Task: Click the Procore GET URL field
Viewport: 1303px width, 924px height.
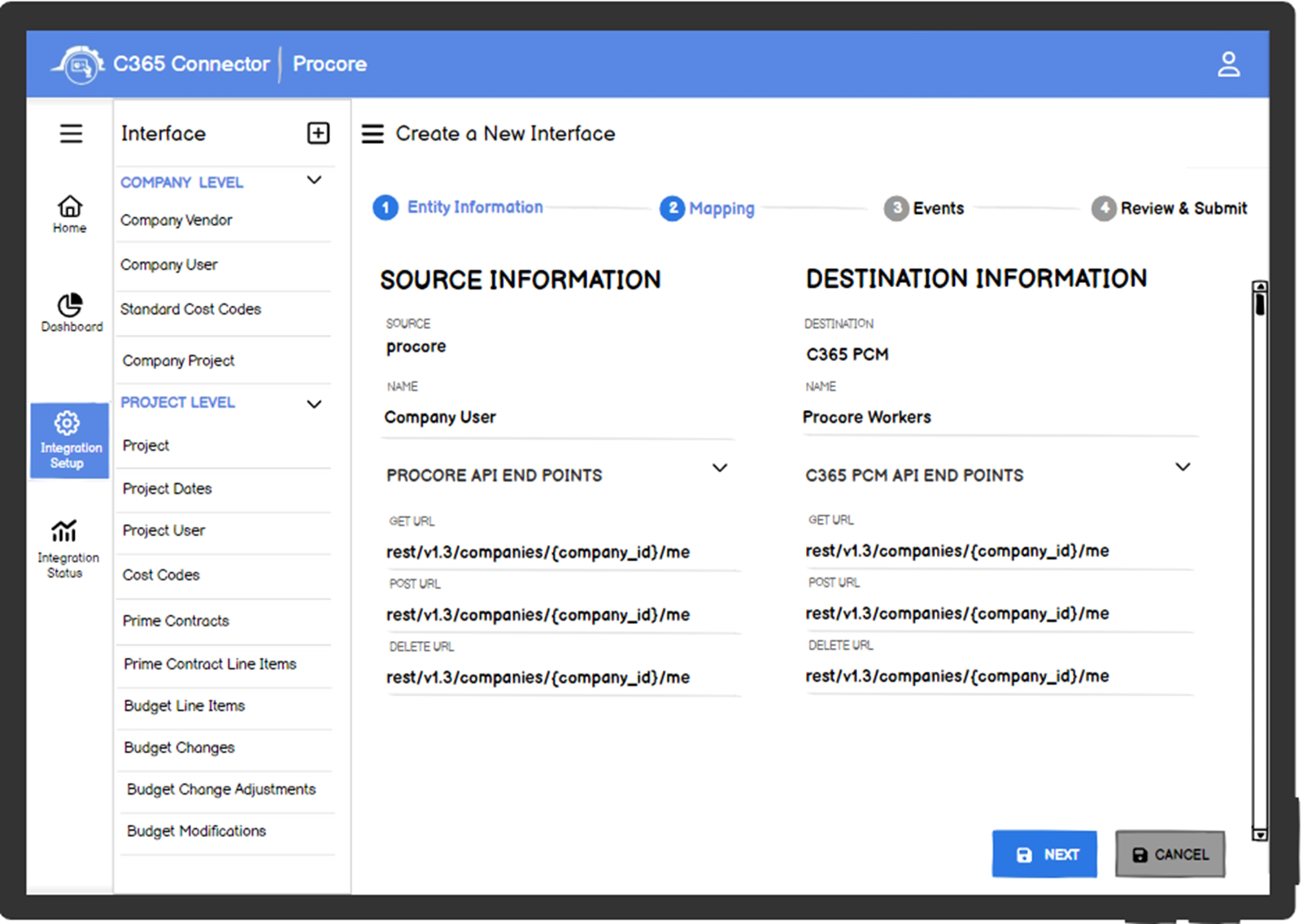Action: (x=563, y=552)
